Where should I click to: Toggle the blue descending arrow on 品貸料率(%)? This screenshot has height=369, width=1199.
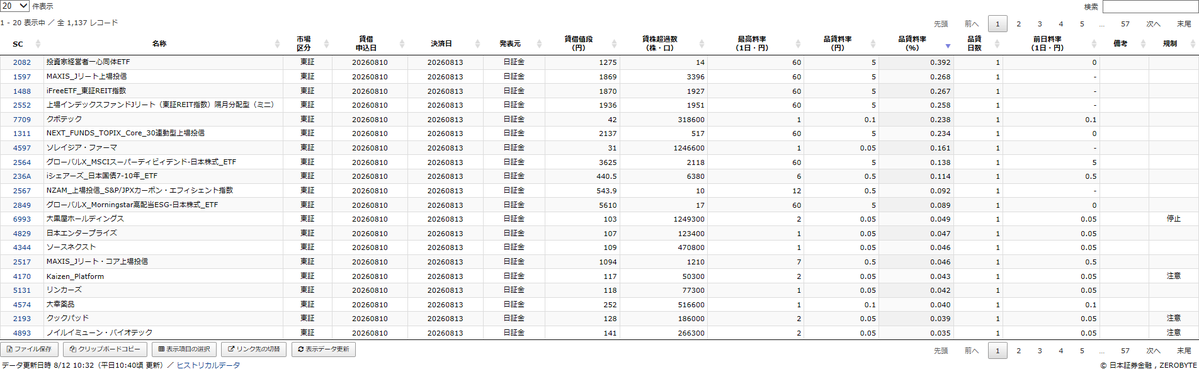click(948, 46)
